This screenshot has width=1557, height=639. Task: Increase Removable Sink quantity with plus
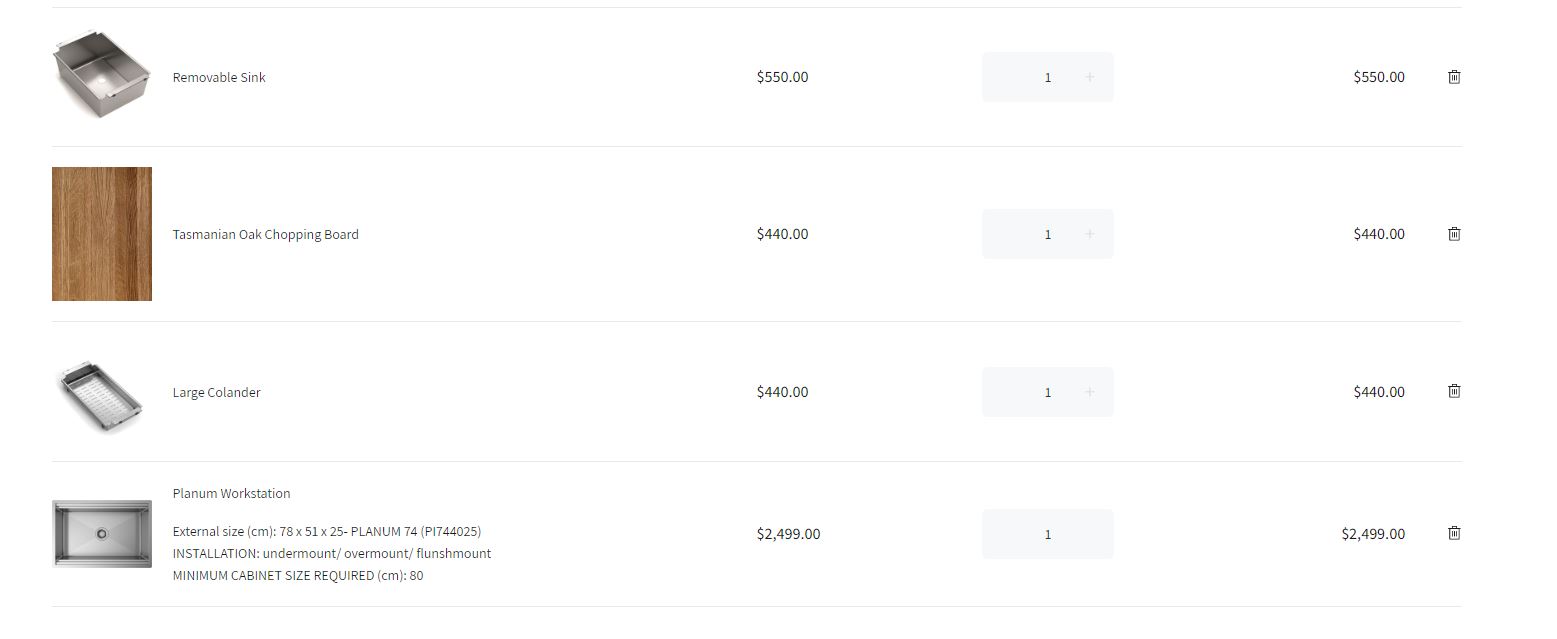coord(1089,77)
